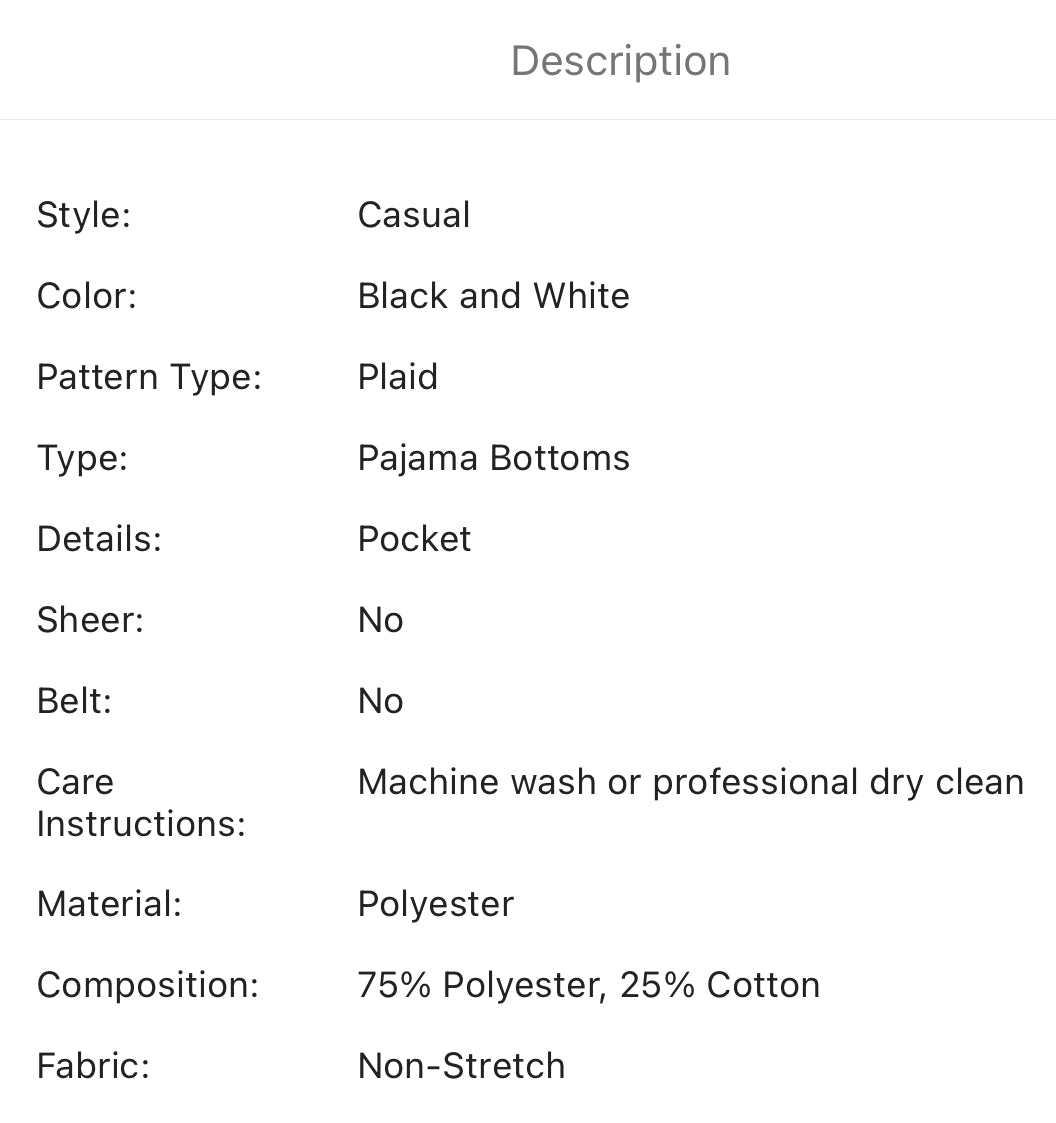Tap the Pajama Bottoms type value

coord(494,458)
